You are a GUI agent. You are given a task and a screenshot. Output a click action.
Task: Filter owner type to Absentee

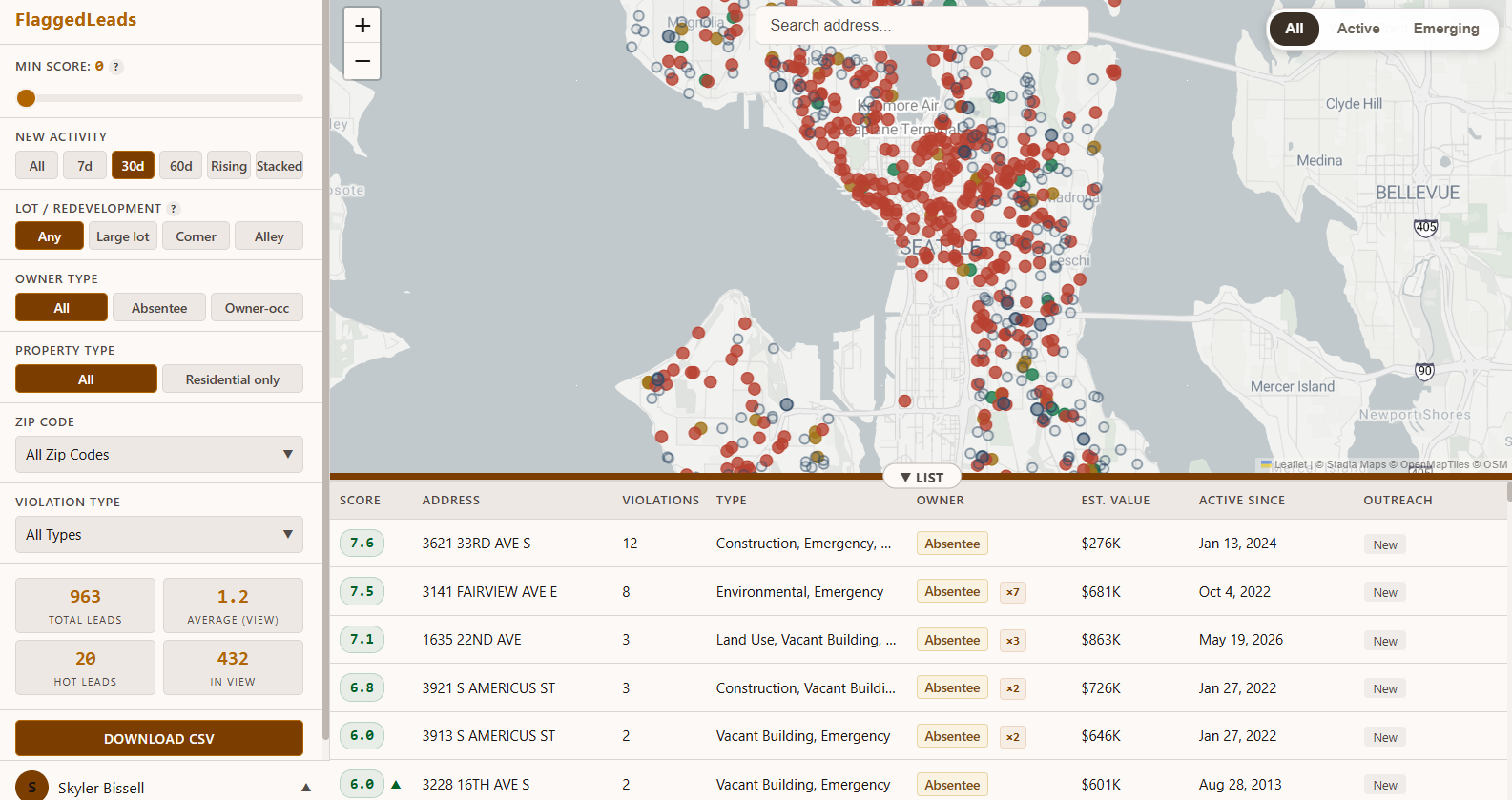[x=159, y=308]
